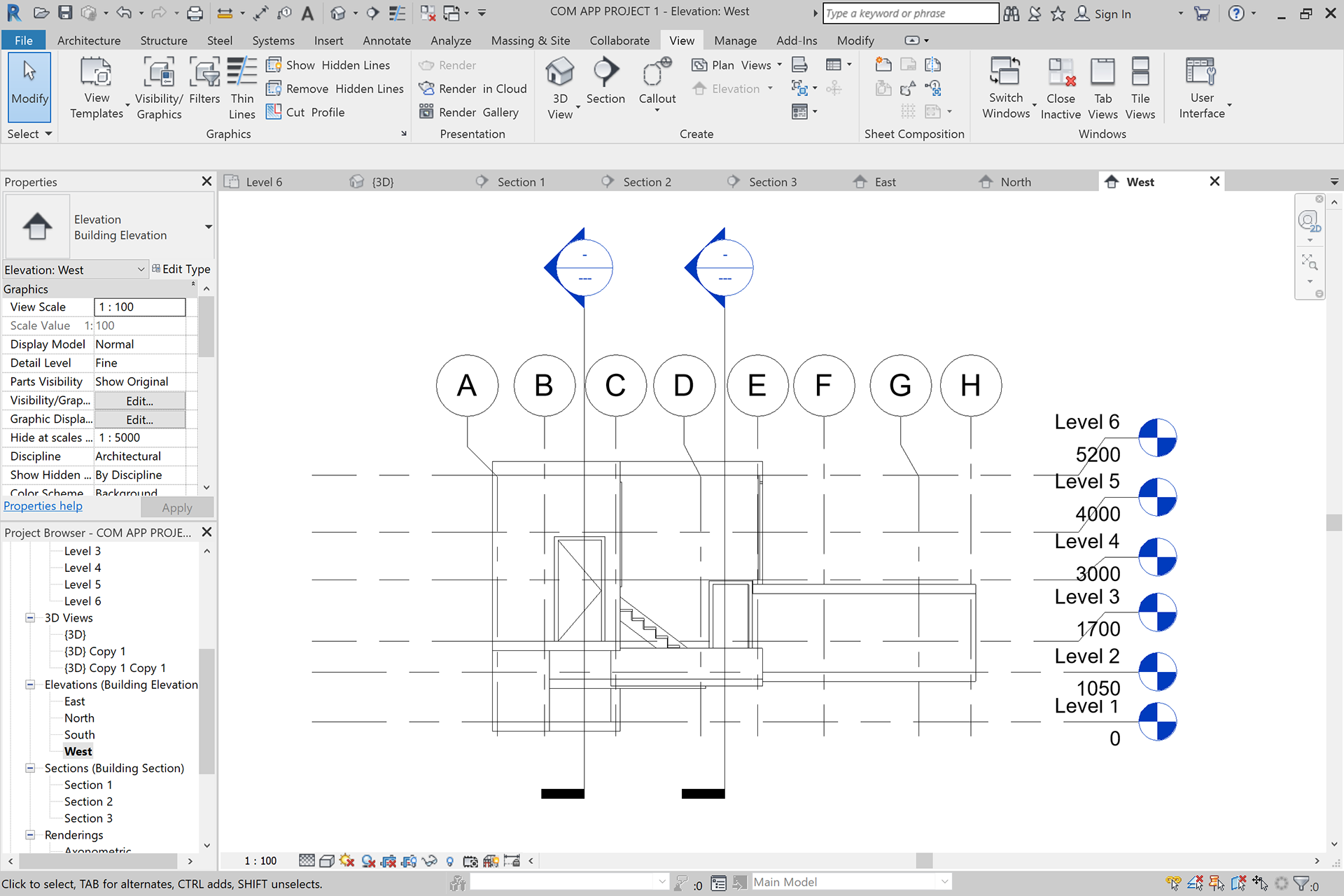The height and width of the screenshot is (896, 1344).
Task: Open Visibility/Graphics overrides
Action: click(x=159, y=89)
